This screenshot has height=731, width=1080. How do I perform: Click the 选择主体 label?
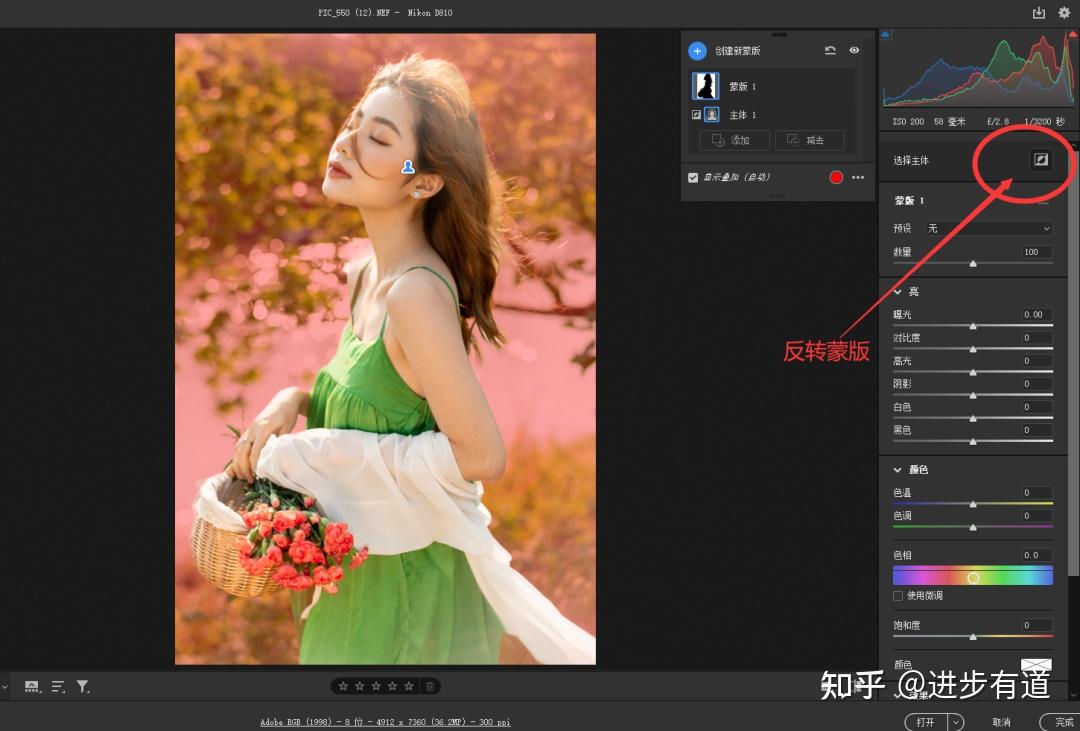point(911,161)
